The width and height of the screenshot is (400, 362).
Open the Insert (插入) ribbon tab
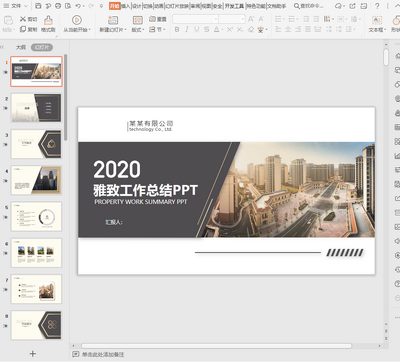pos(125,6)
